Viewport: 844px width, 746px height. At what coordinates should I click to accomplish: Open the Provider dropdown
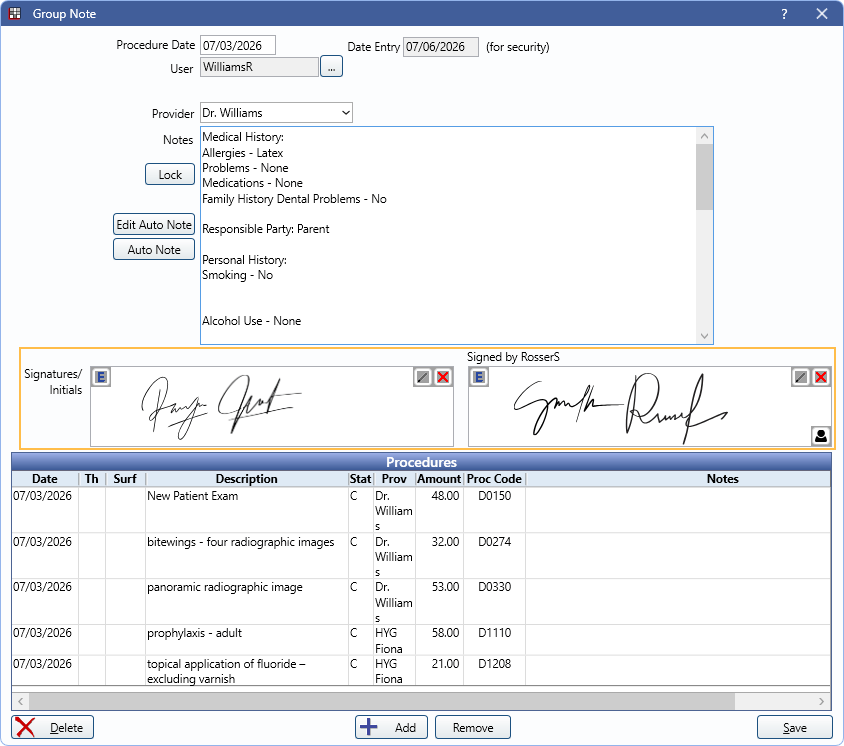pyautogui.click(x=276, y=113)
